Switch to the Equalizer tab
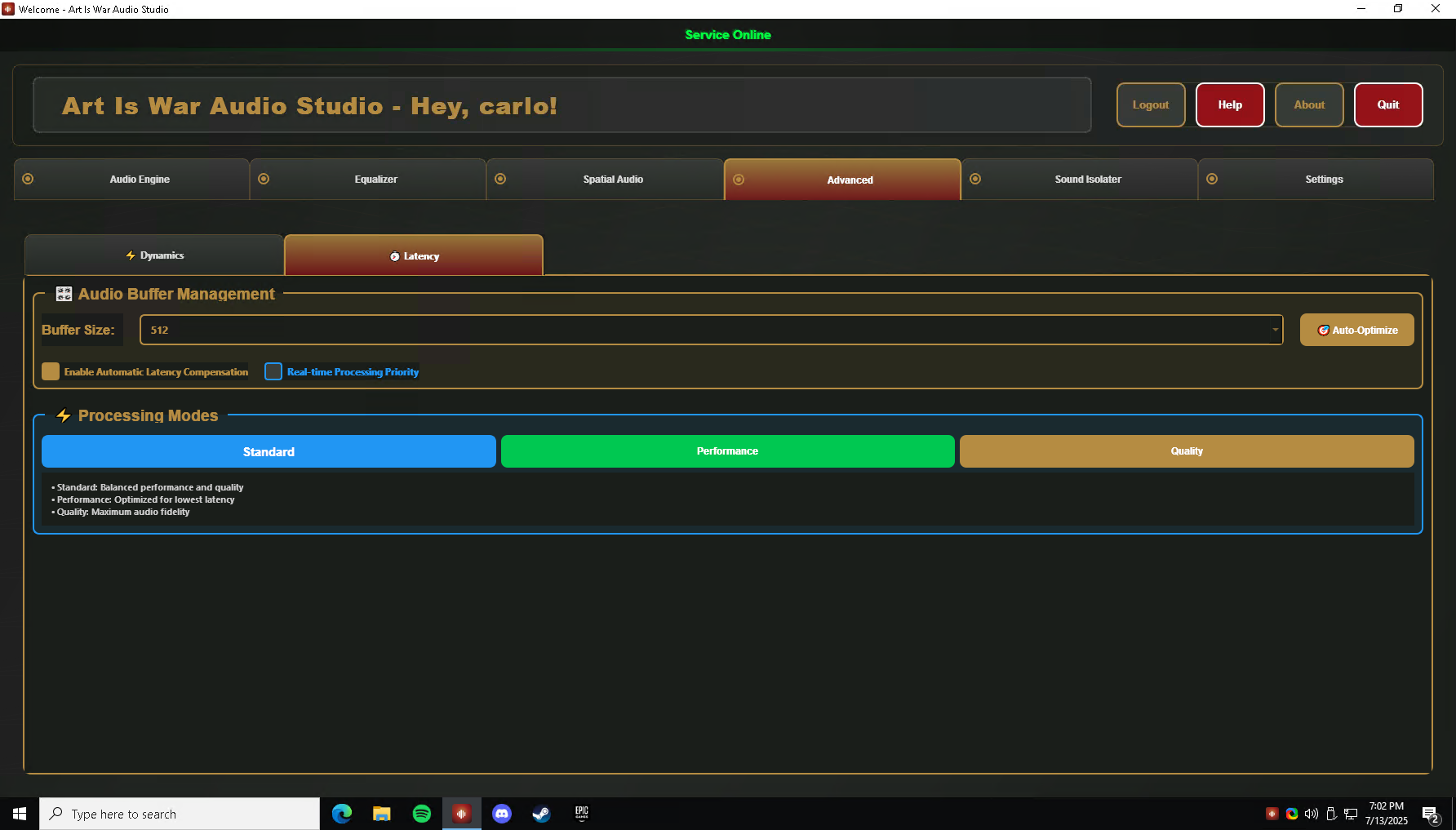 [367, 179]
